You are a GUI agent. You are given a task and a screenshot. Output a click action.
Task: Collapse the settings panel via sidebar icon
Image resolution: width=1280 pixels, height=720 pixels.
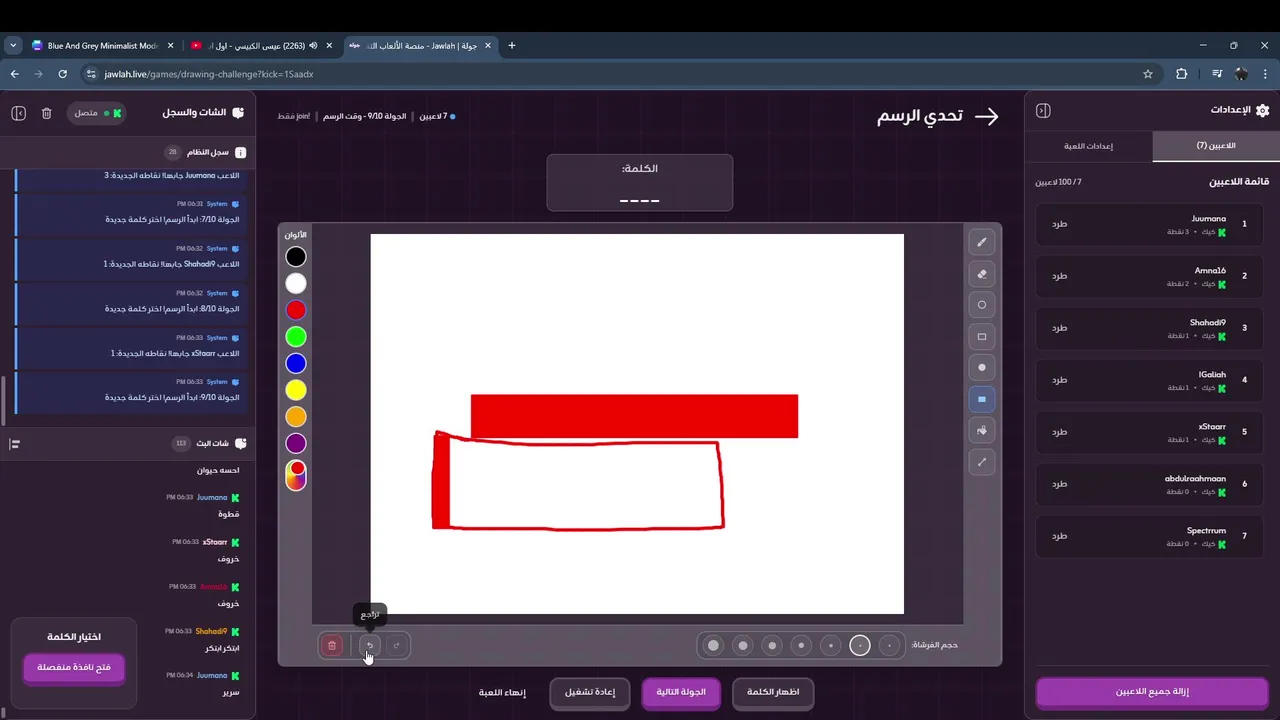[x=1043, y=111]
